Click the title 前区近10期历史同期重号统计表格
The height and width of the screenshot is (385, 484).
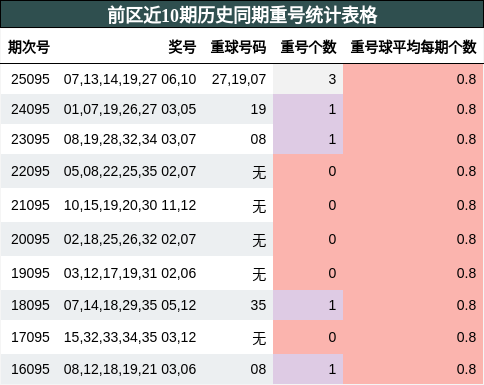[242, 15]
